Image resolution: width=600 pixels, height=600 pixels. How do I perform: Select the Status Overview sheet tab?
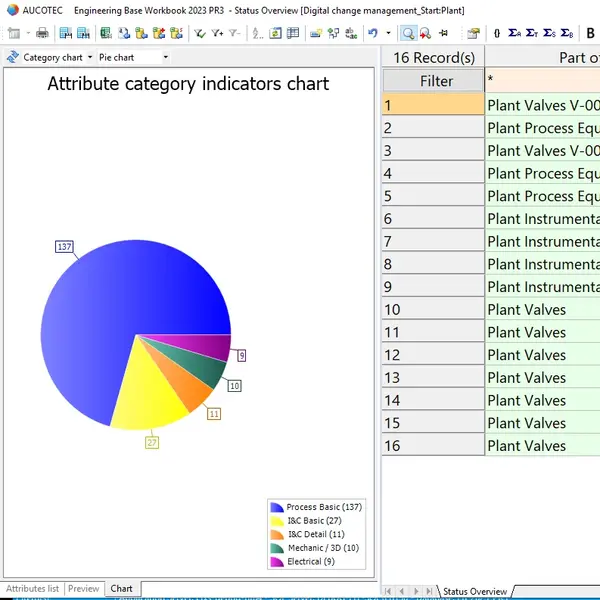click(x=475, y=592)
